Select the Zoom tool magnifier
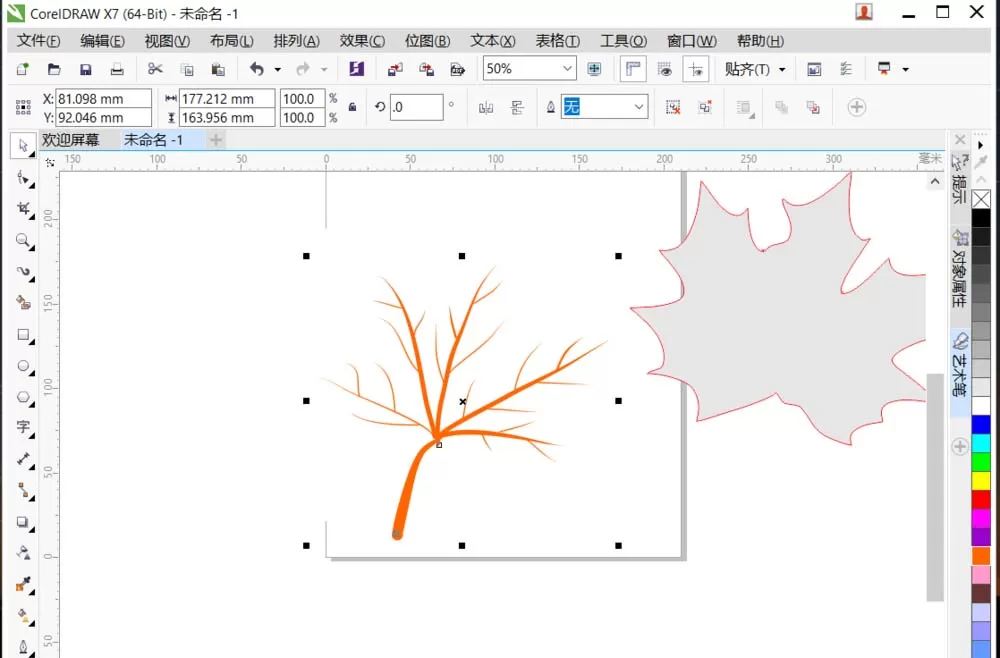The width and height of the screenshot is (1000, 658). tap(24, 240)
